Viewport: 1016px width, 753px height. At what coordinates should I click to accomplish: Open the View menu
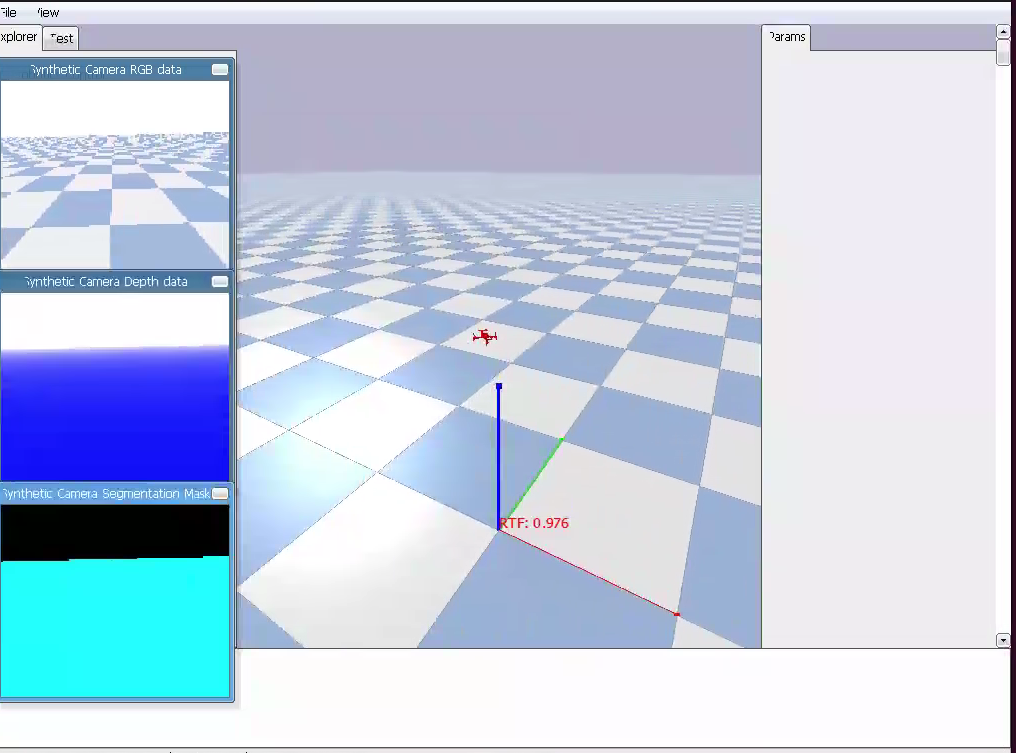[x=47, y=13]
